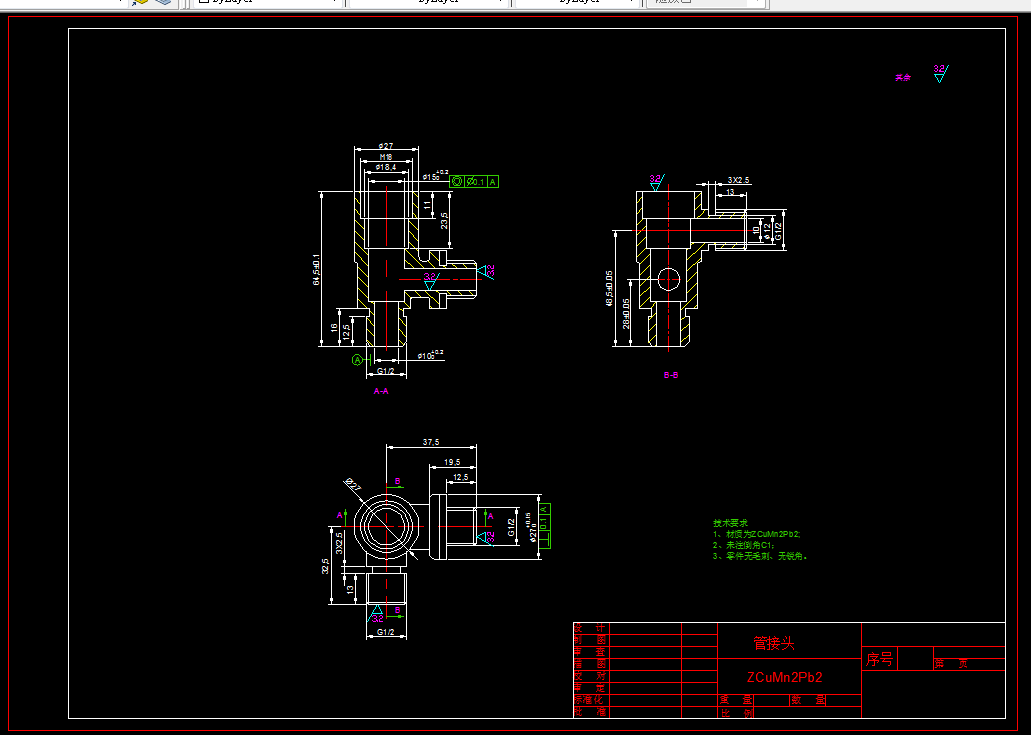
Task: Click the 批准 row label
Action: point(590,712)
